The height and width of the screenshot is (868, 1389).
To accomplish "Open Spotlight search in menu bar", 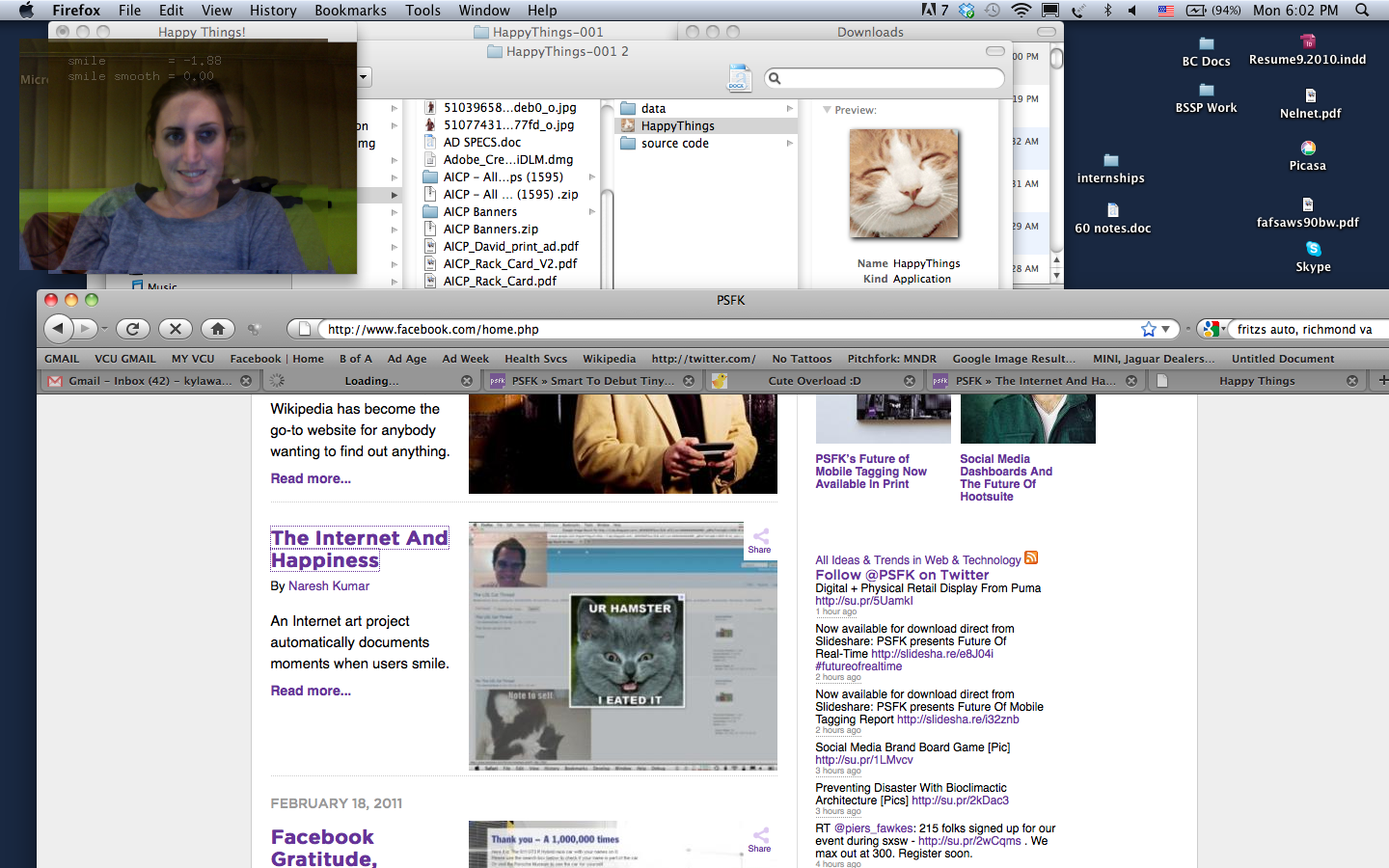I will point(1362,11).
